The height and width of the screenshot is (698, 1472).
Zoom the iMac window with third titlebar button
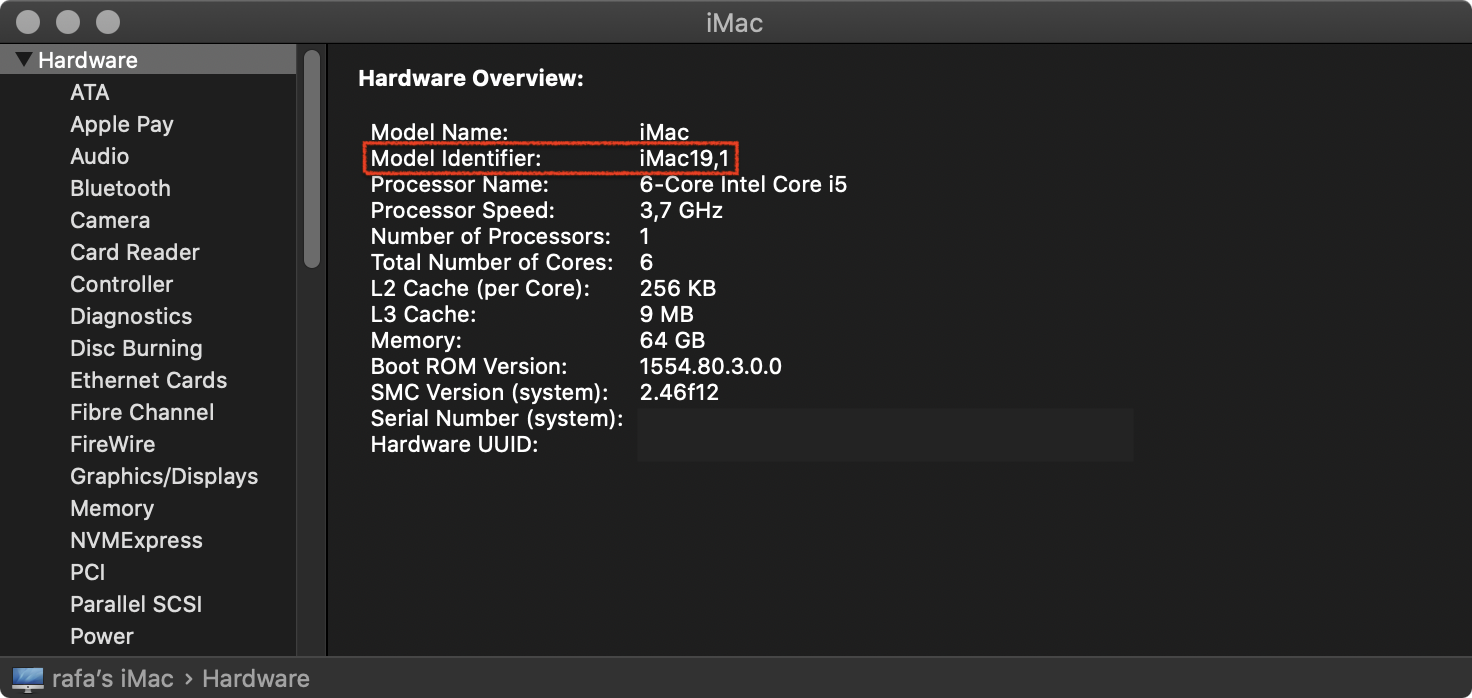[107, 21]
